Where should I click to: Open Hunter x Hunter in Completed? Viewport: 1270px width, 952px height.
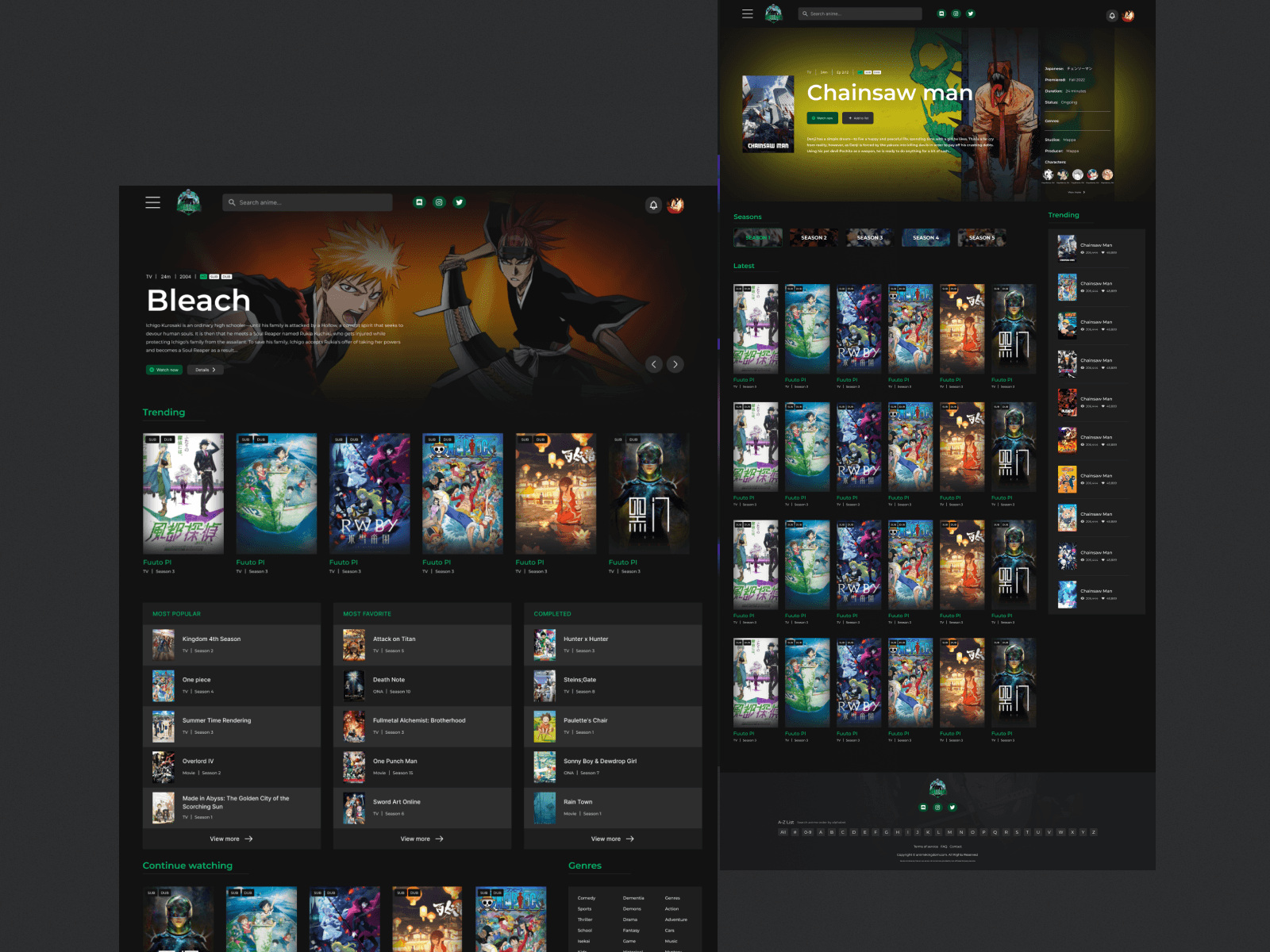(613, 645)
